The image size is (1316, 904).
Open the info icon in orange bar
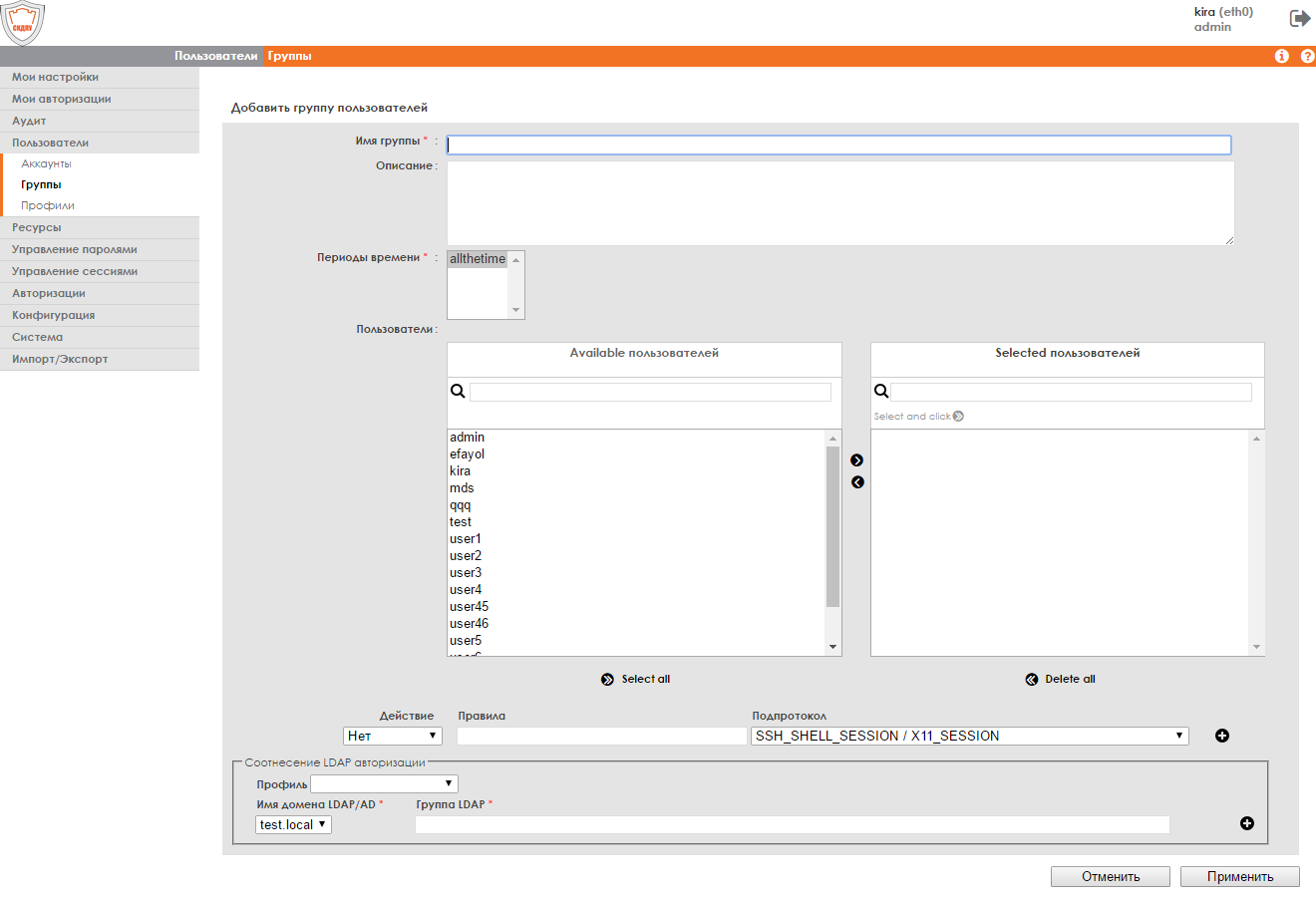tap(1282, 56)
